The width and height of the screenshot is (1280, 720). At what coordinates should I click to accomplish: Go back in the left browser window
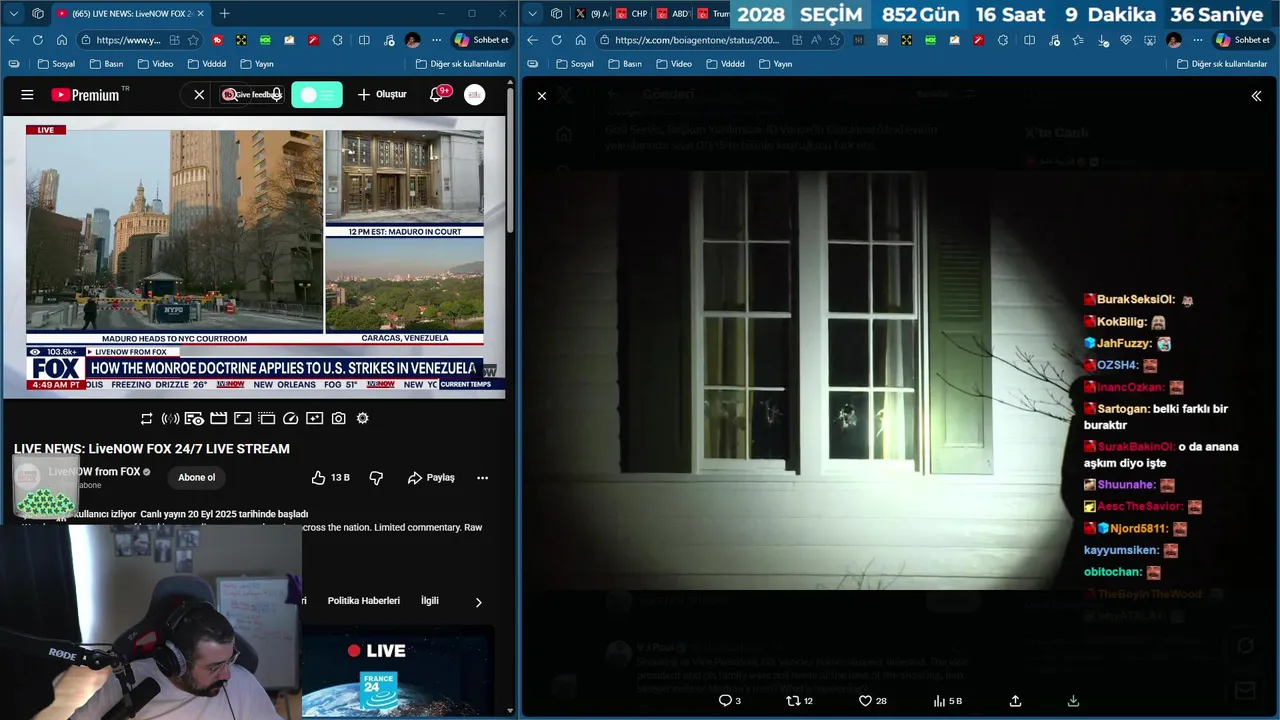pyautogui.click(x=13, y=40)
